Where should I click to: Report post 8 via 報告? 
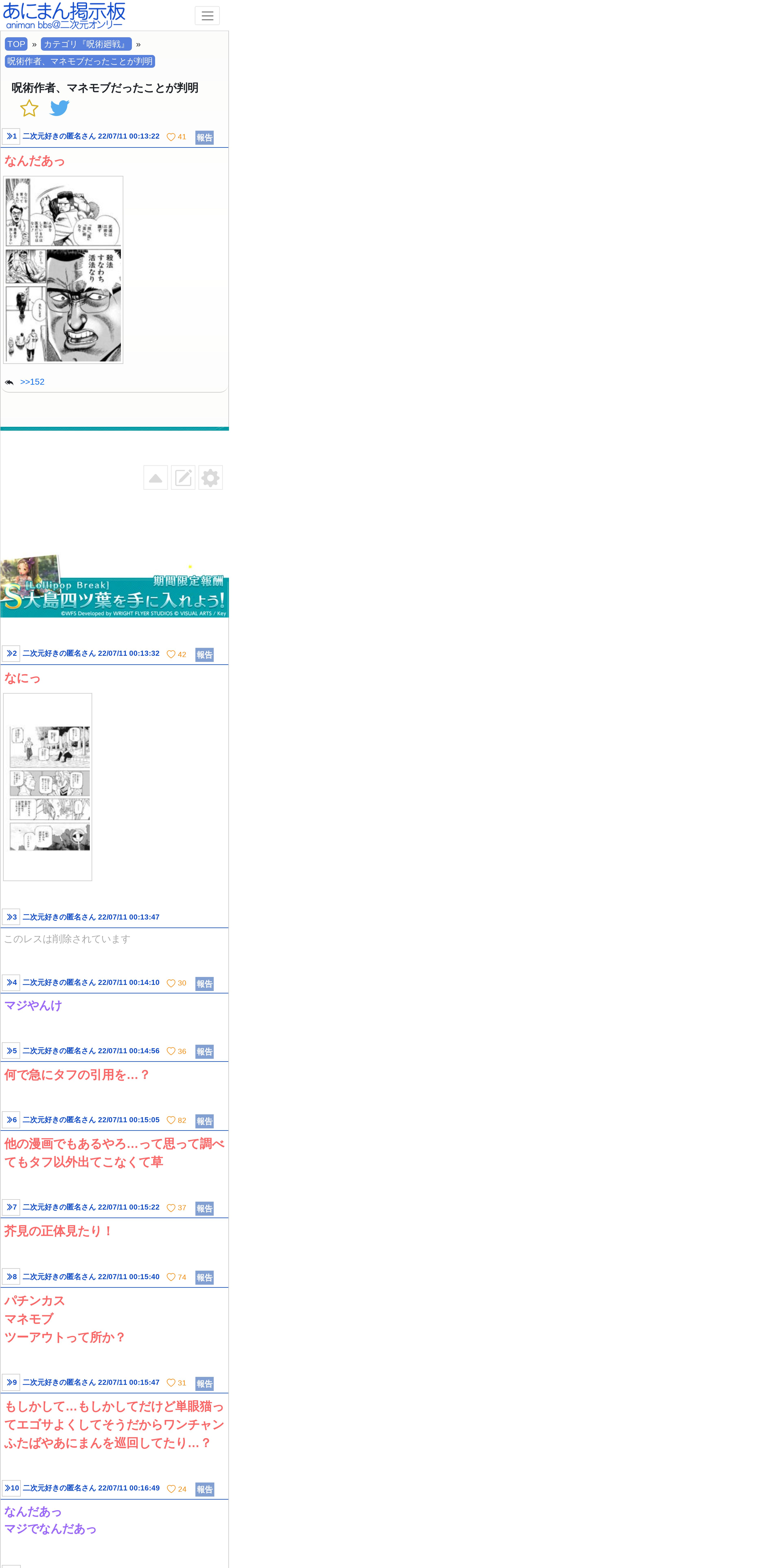click(x=205, y=1278)
